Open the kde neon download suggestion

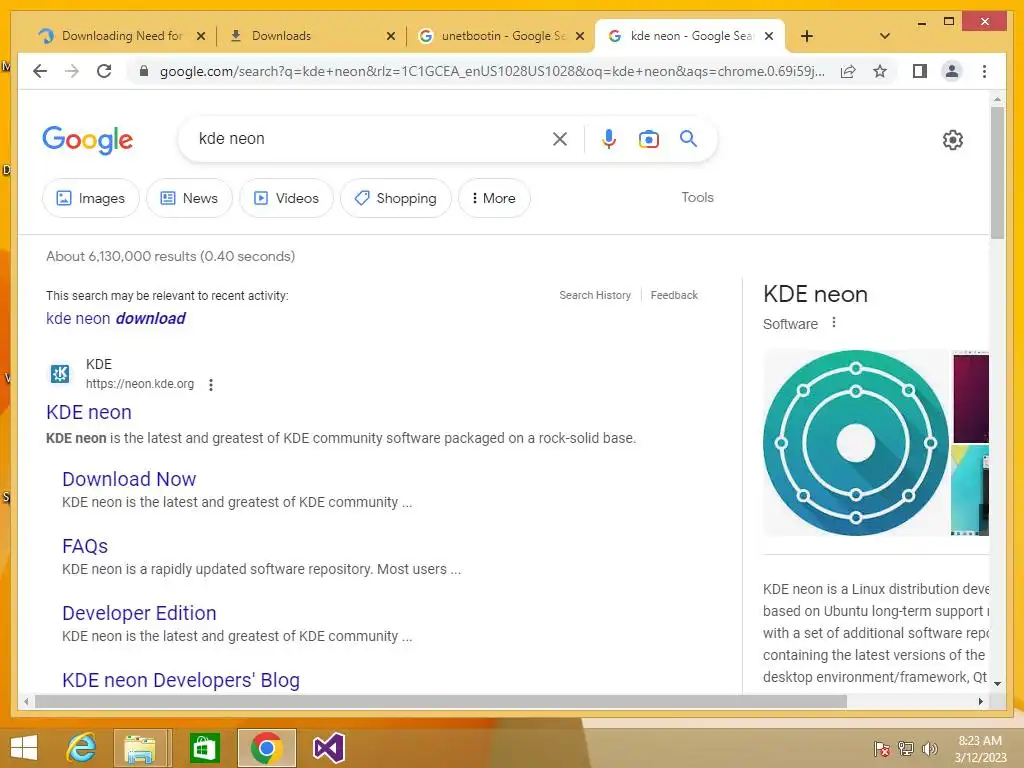(116, 318)
